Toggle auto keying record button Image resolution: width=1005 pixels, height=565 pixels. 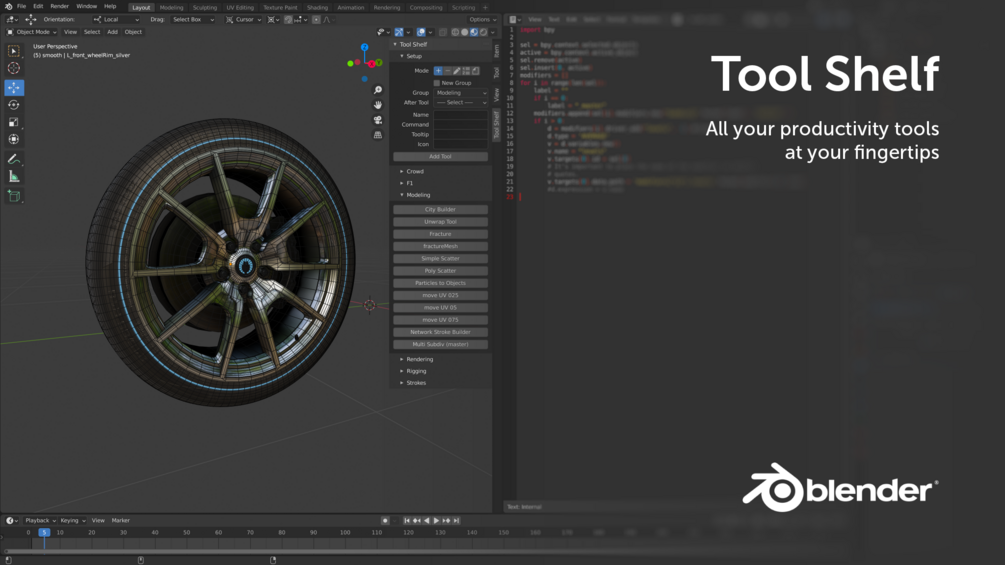coord(385,521)
